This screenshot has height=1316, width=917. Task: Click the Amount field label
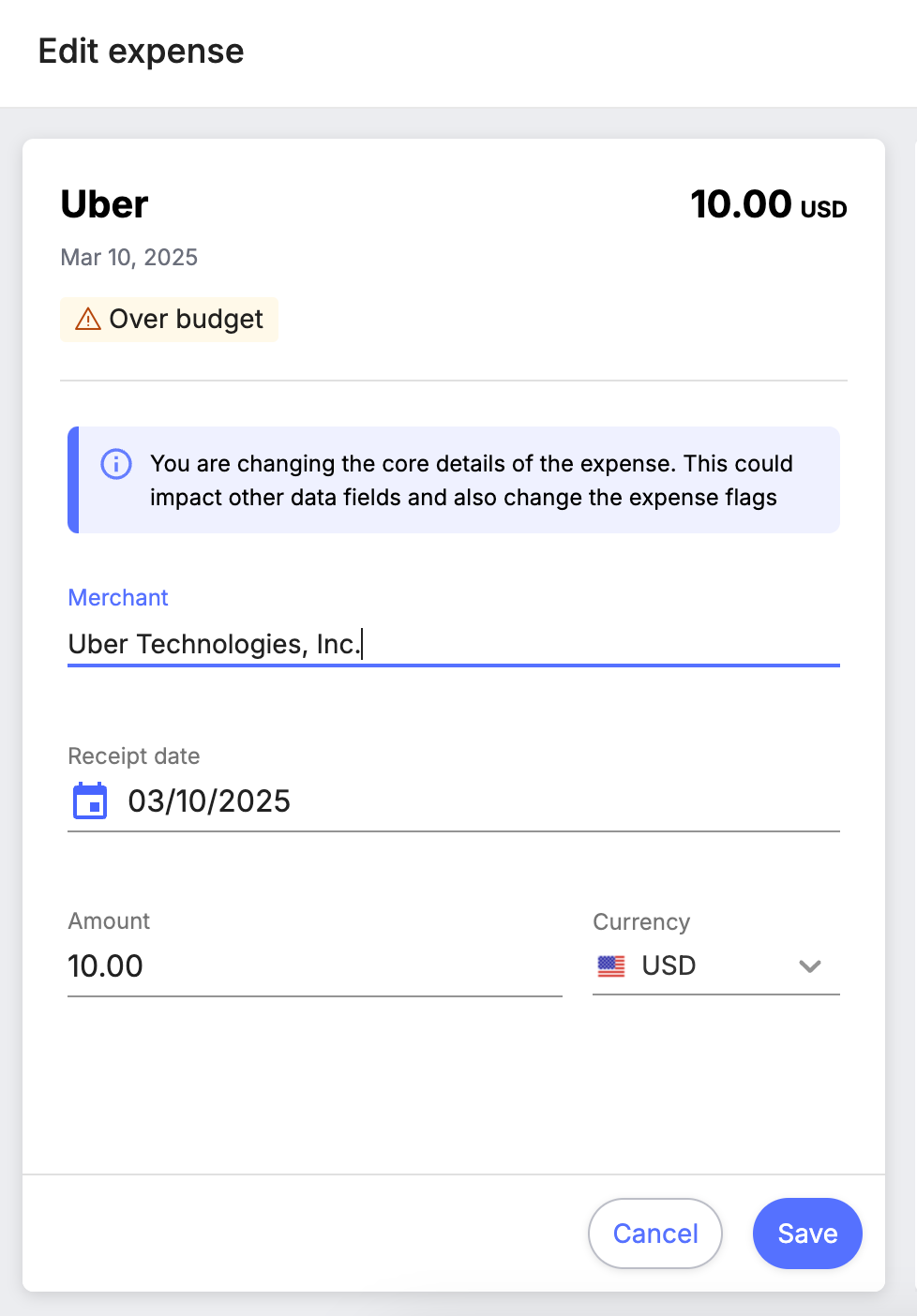click(109, 921)
